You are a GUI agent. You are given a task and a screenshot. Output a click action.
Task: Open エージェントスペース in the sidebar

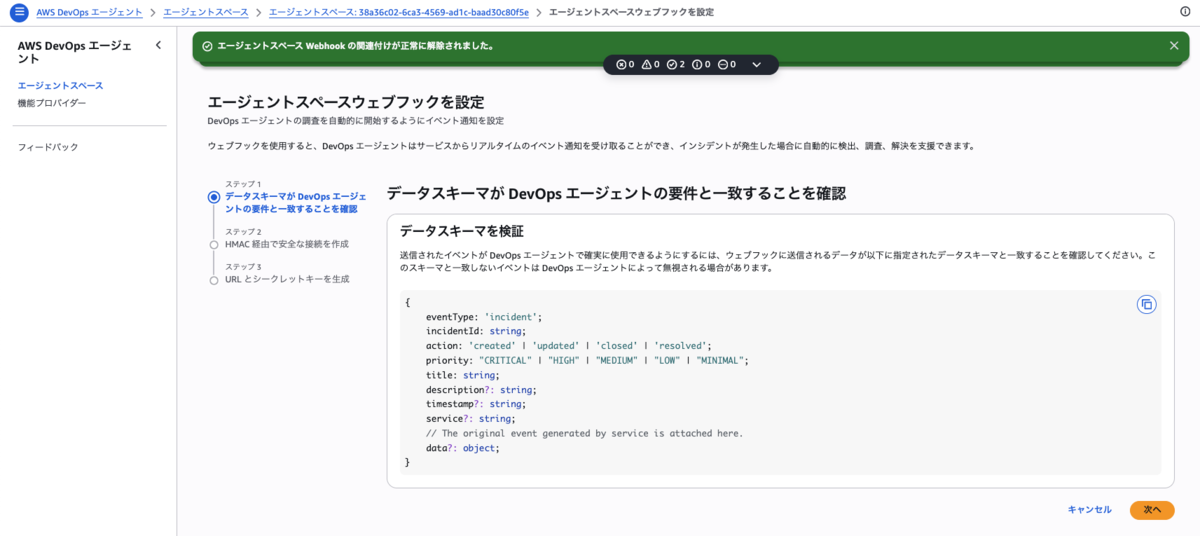point(60,85)
